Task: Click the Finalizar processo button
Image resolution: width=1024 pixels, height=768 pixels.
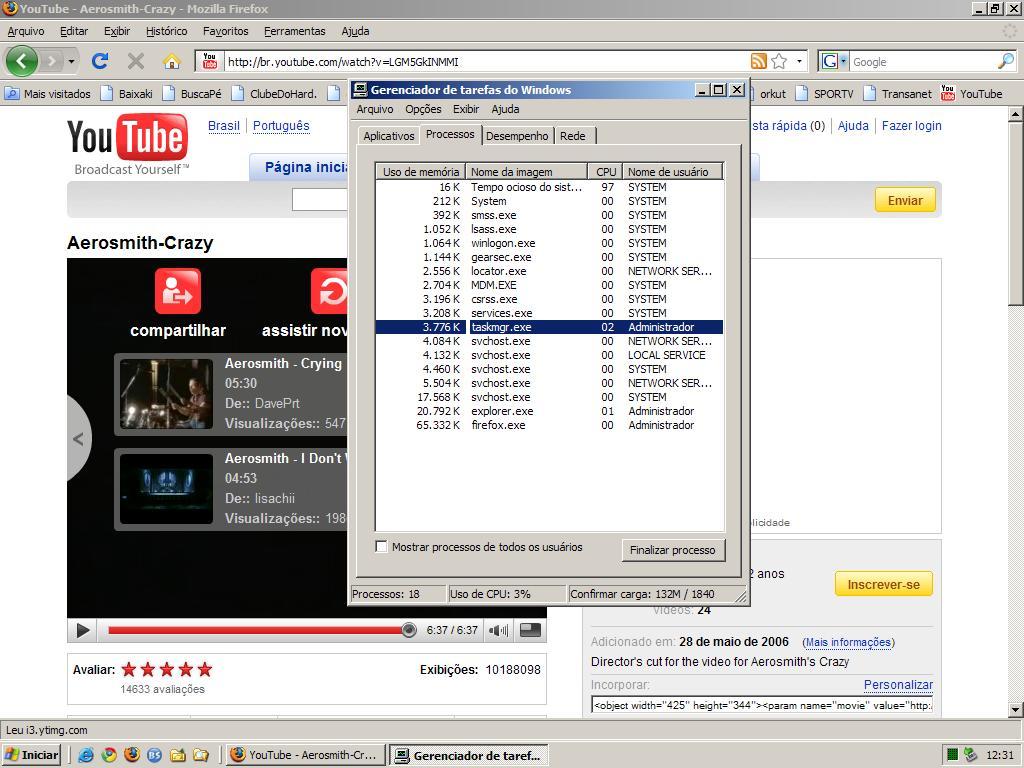Action: point(673,550)
